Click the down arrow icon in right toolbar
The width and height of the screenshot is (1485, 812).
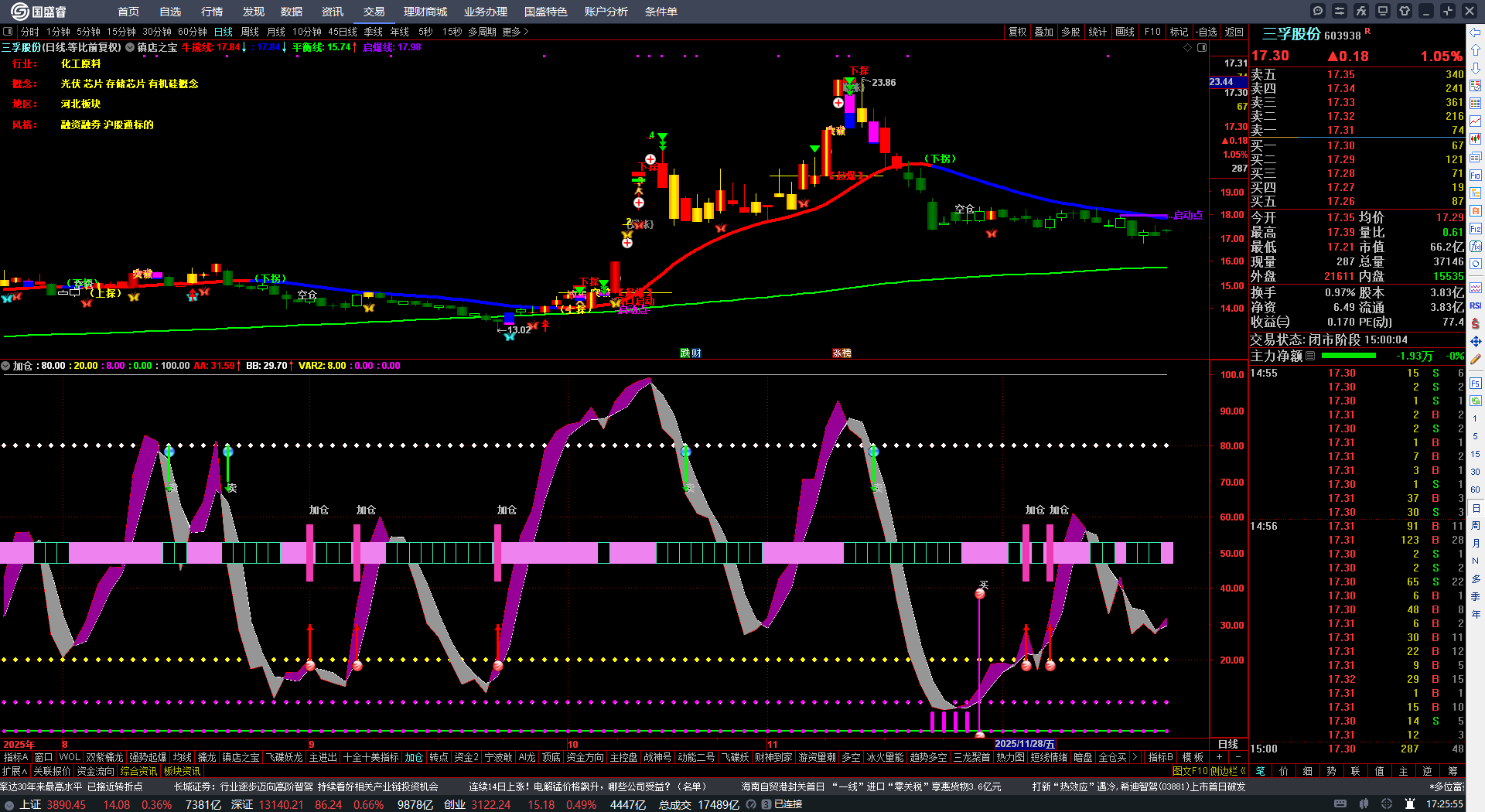[x=1476, y=68]
